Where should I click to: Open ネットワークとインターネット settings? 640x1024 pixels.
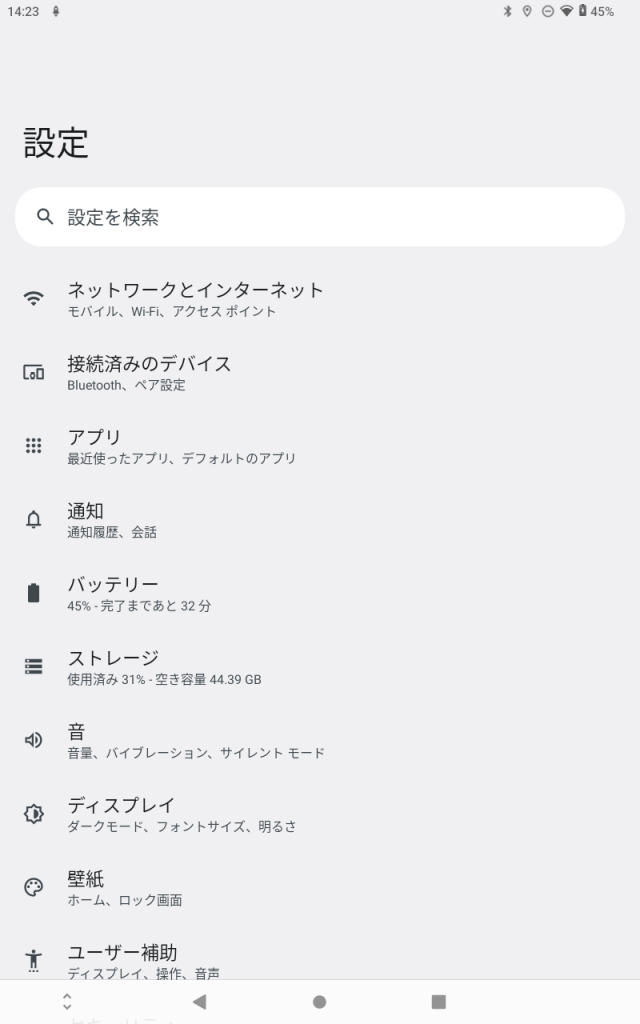[x=196, y=298]
